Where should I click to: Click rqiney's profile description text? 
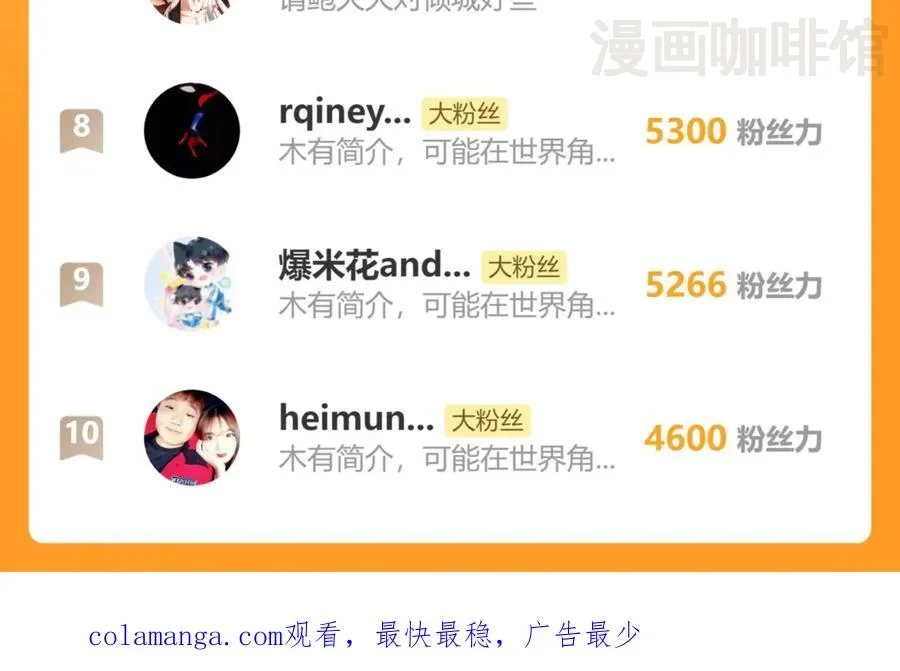click(x=447, y=153)
